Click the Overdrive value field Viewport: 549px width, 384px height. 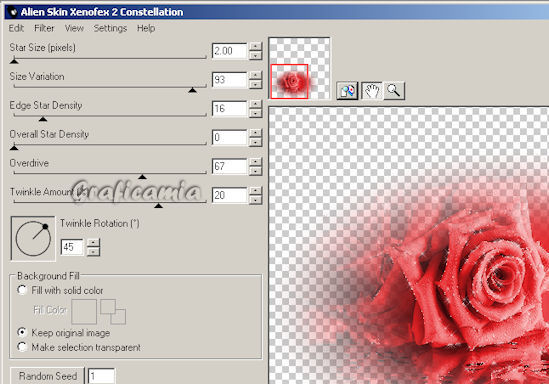[x=229, y=166]
